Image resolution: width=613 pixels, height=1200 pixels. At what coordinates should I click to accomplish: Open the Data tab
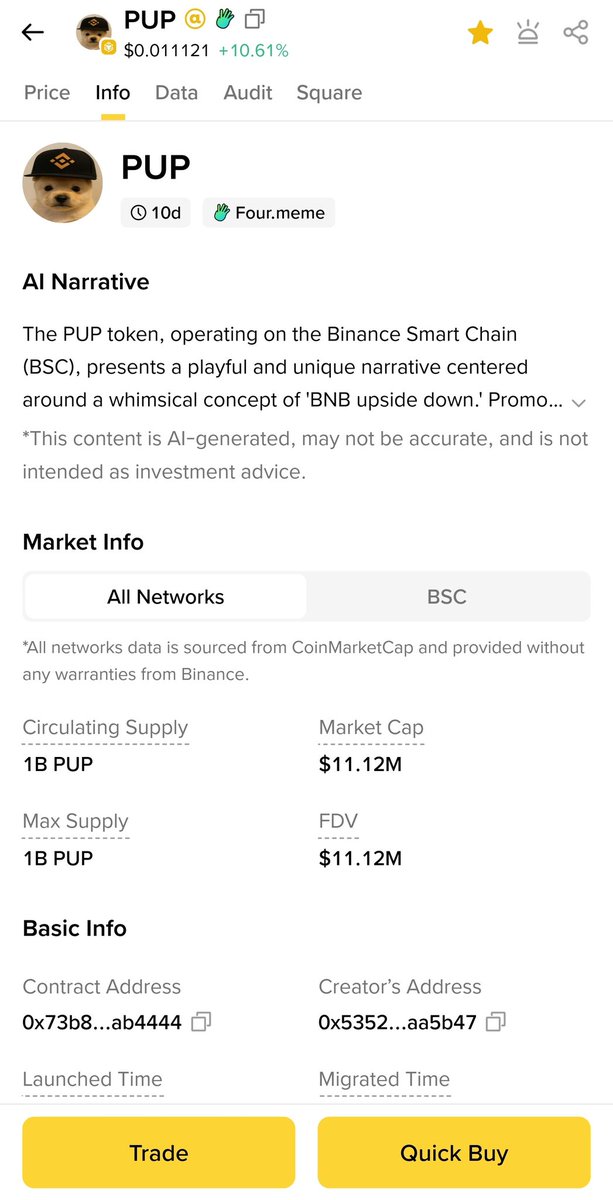(x=176, y=93)
